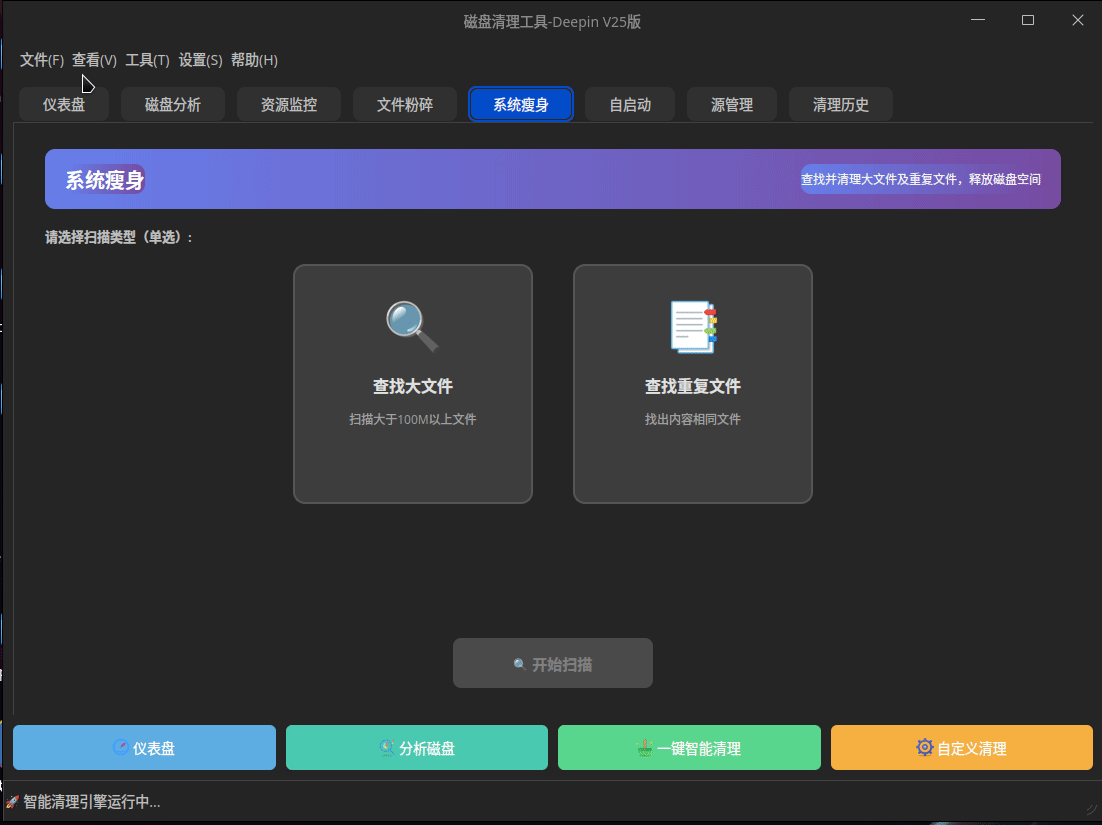
Task: Click the 智能清理引擎运行中... status text
Action: pyautogui.click(x=92, y=802)
